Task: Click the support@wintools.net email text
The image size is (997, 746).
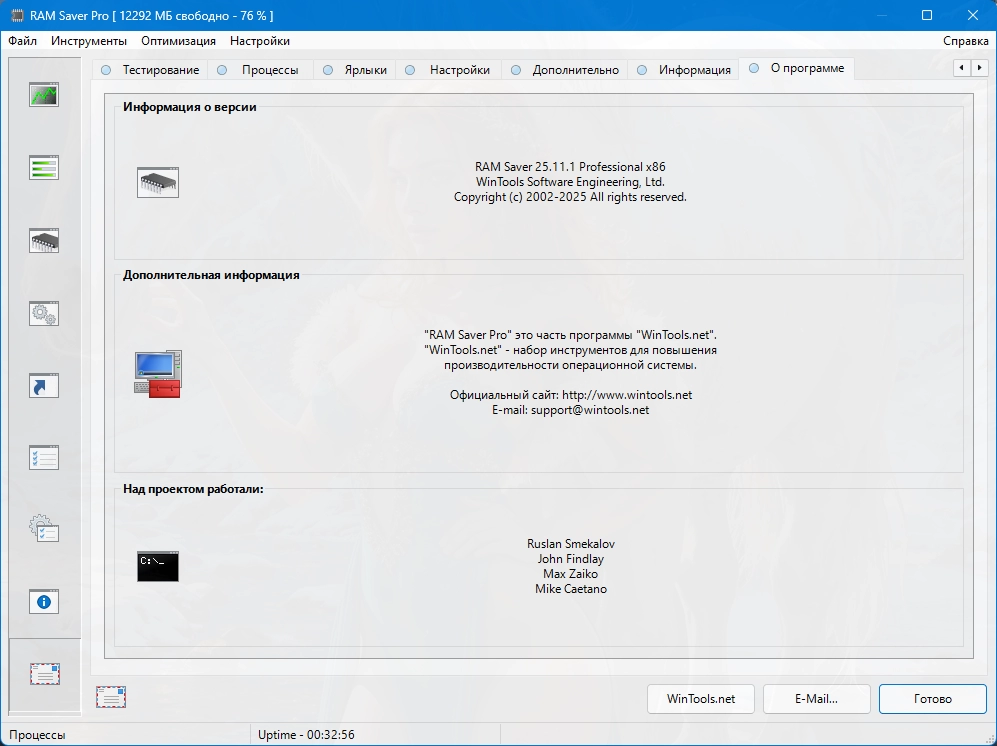Action: point(590,410)
